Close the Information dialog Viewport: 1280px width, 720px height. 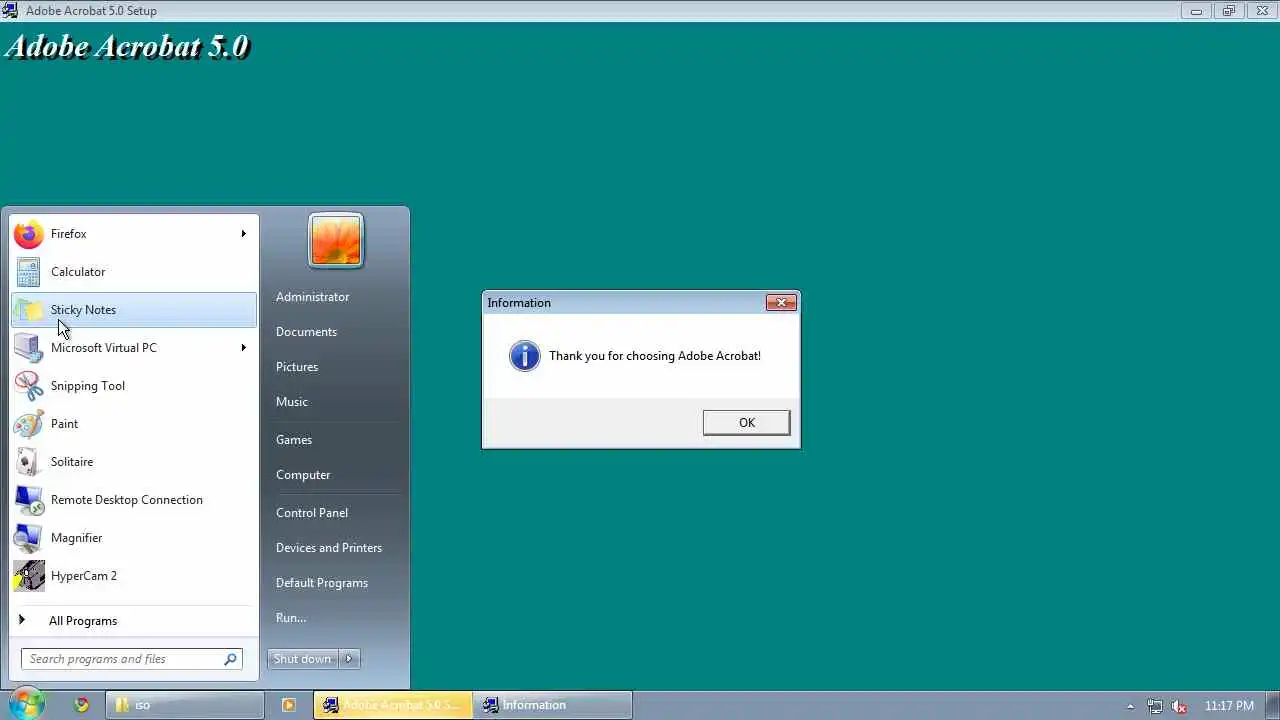(781, 303)
